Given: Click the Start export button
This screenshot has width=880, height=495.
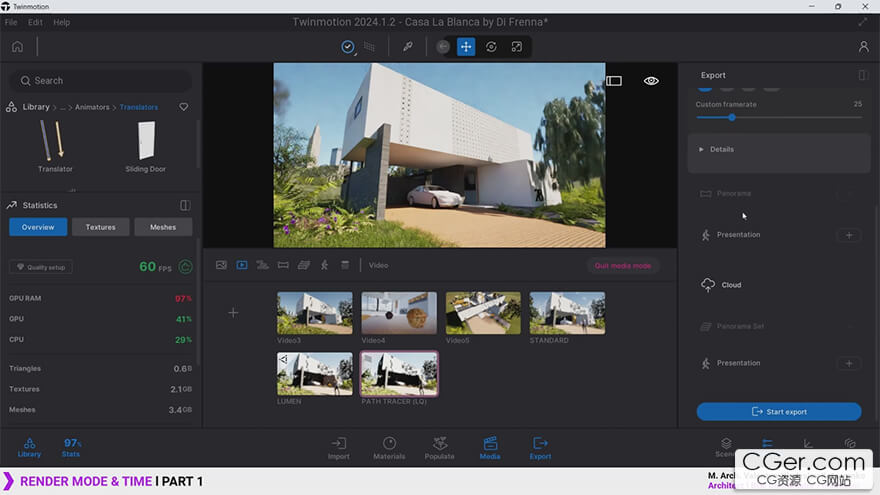Looking at the screenshot, I should (x=778, y=411).
